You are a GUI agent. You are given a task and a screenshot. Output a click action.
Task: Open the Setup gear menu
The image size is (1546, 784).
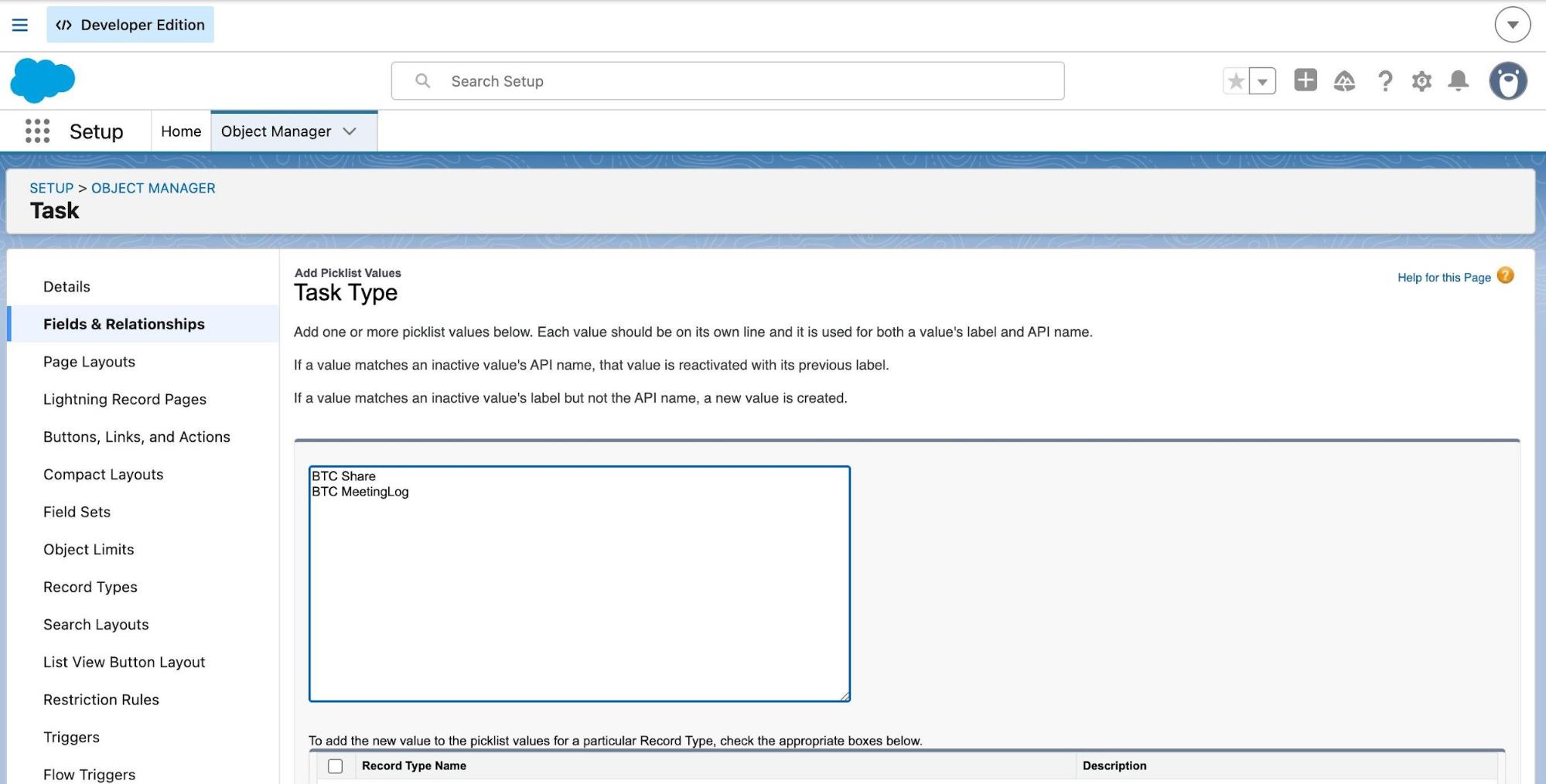[x=1421, y=81]
